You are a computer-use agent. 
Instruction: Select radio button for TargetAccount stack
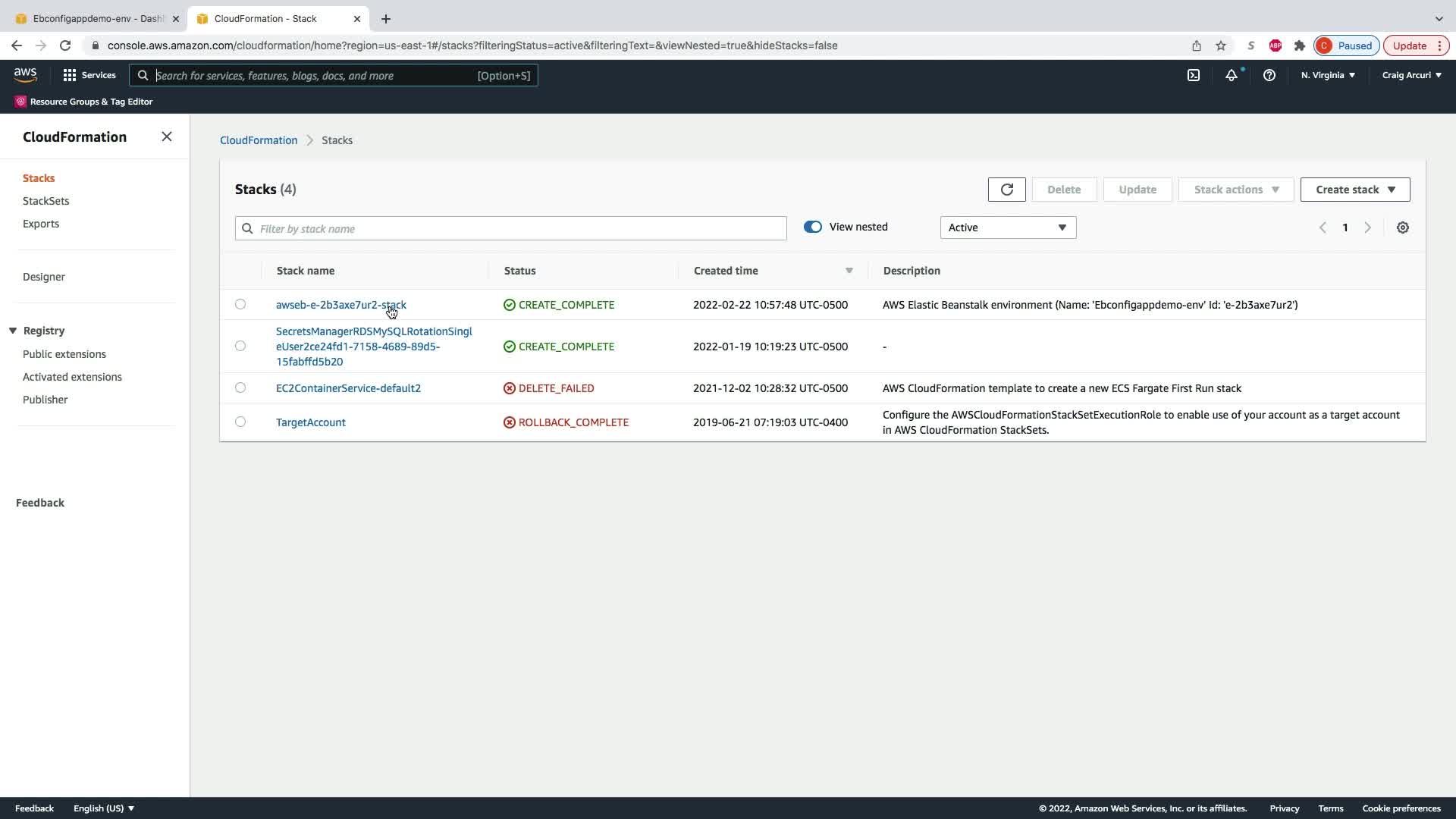pyautogui.click(x=240, y=422)
